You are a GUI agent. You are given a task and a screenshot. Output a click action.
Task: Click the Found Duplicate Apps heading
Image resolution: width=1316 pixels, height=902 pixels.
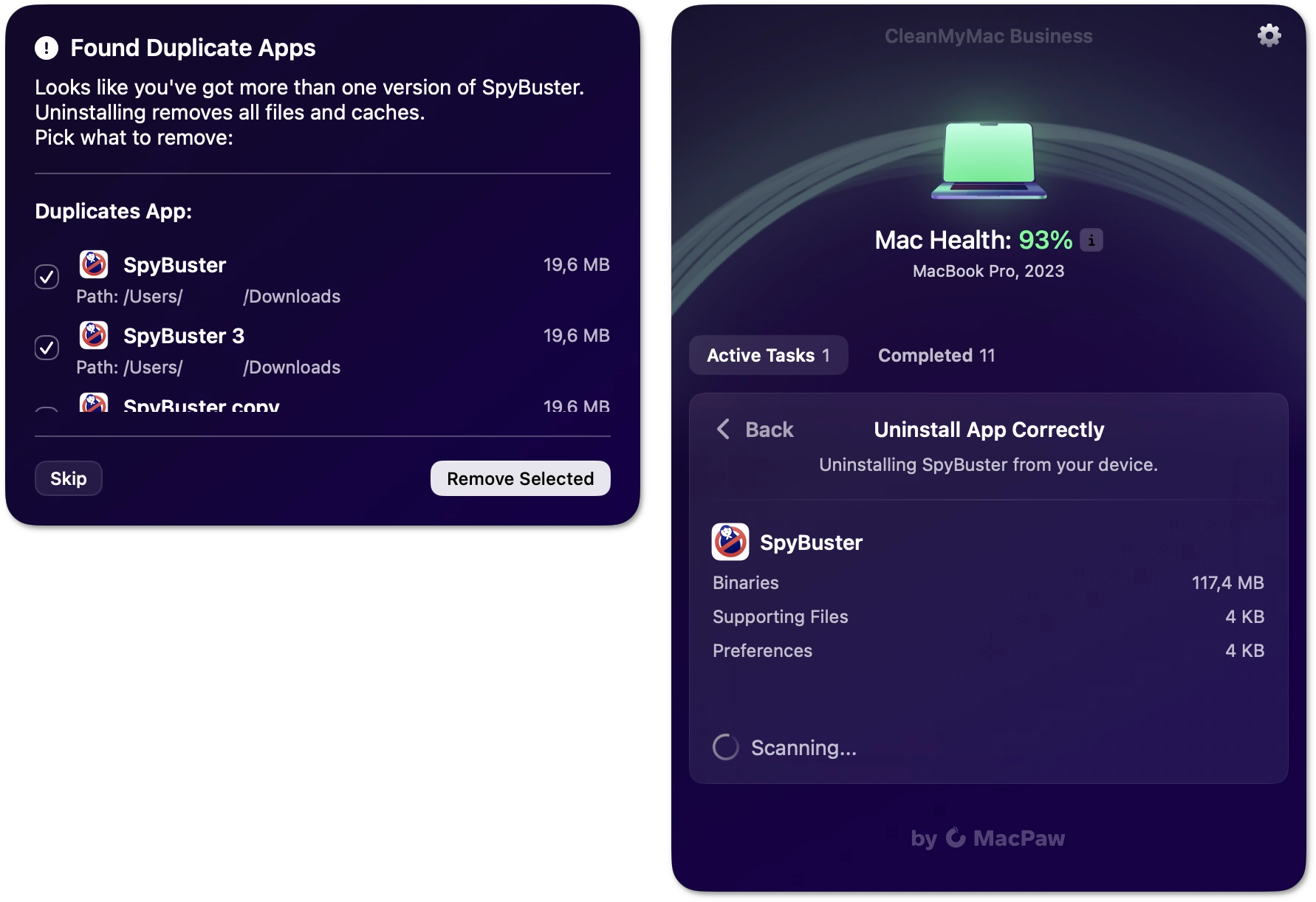[193, 48]
